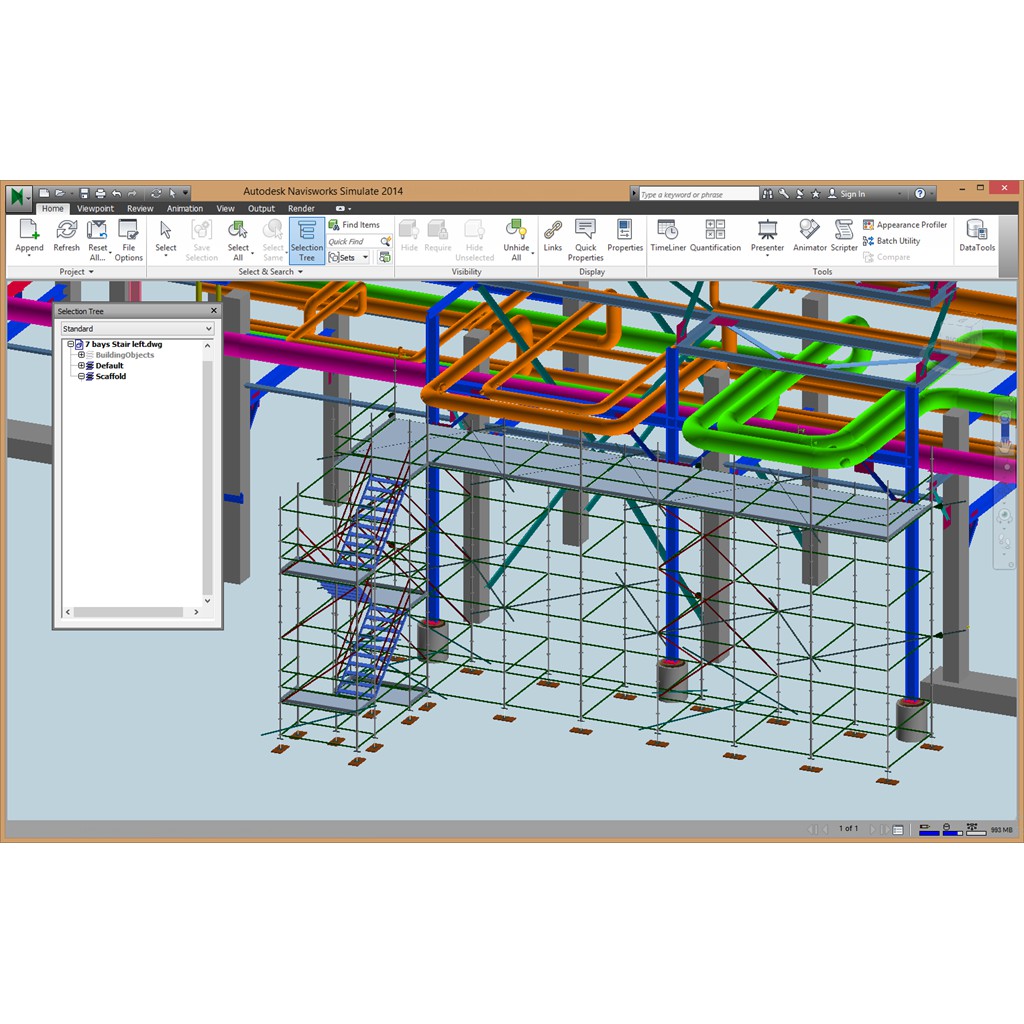Open the Output ribbon tab
The height and width of the screenshot is (1024, 1024).
pyautogui.click(x=261, y=209)
